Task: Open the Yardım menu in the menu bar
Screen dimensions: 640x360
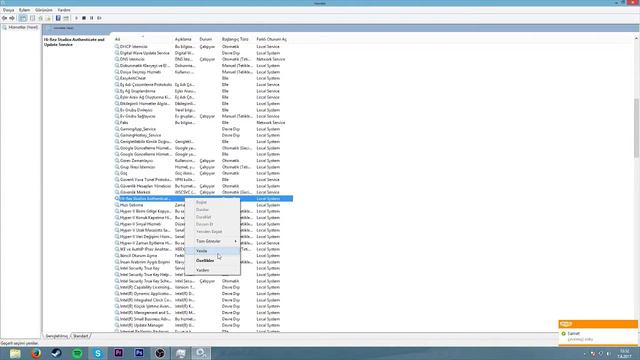Action: (64, 10)
